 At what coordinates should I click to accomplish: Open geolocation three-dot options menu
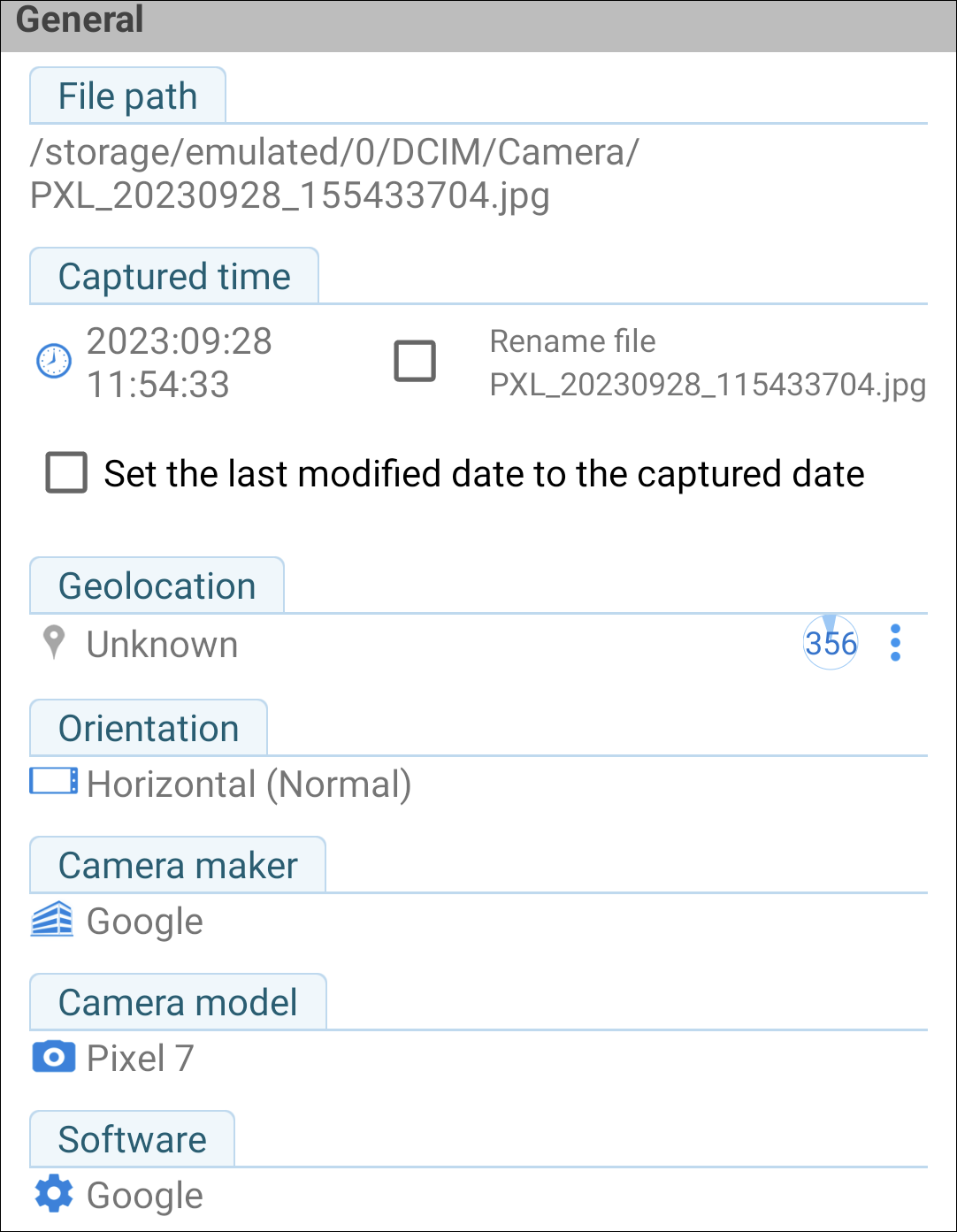pos(895,643)
